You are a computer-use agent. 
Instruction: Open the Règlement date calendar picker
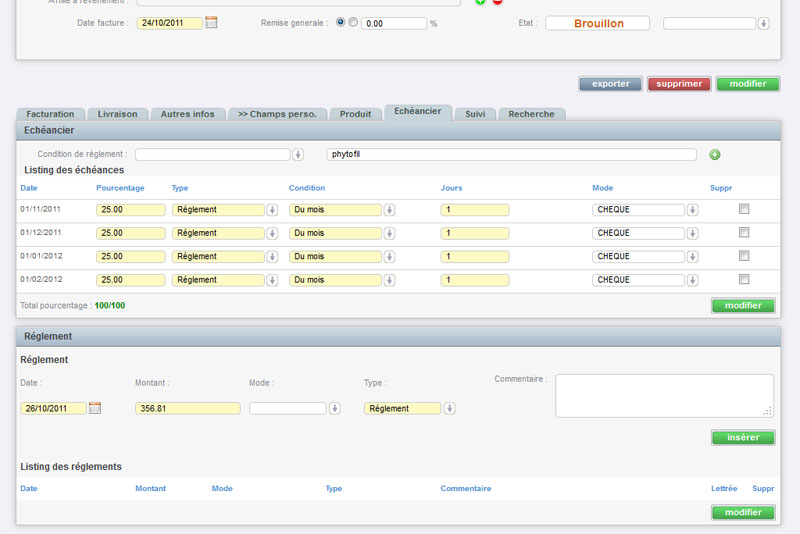click(x=95, y=408)
